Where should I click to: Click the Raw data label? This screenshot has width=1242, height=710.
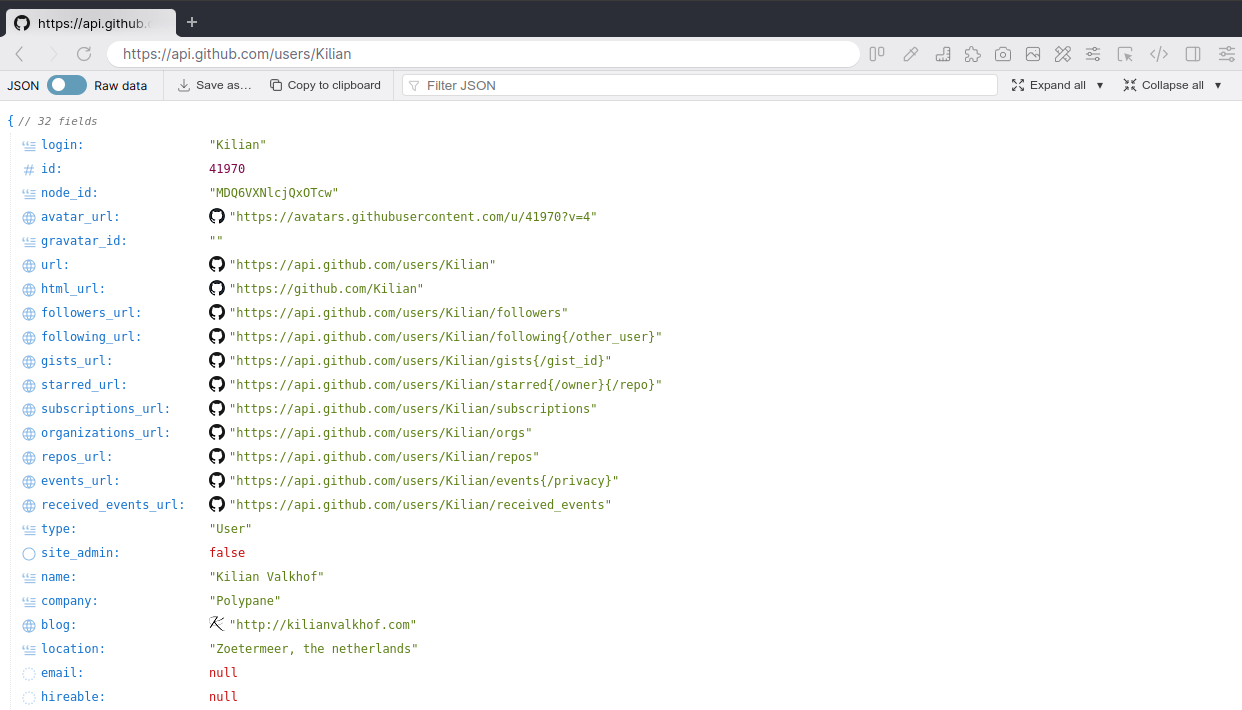(120, 85)
